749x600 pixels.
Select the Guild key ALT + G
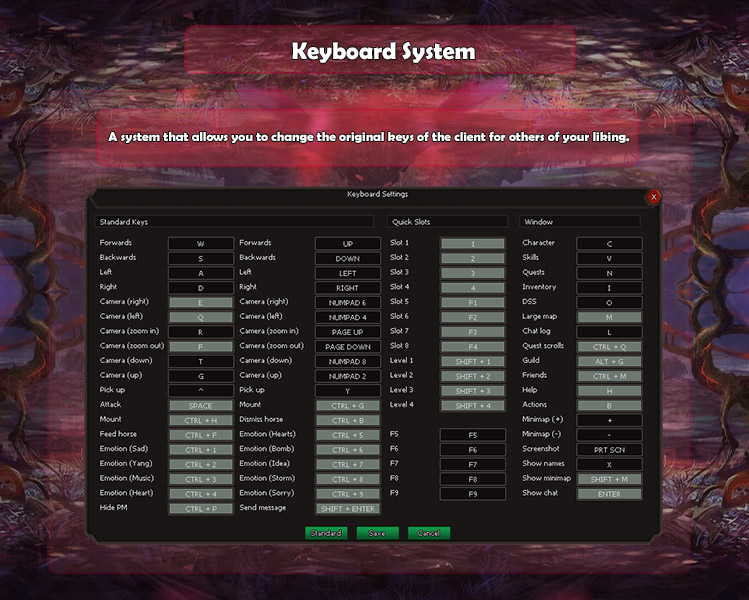coord(609,362)
